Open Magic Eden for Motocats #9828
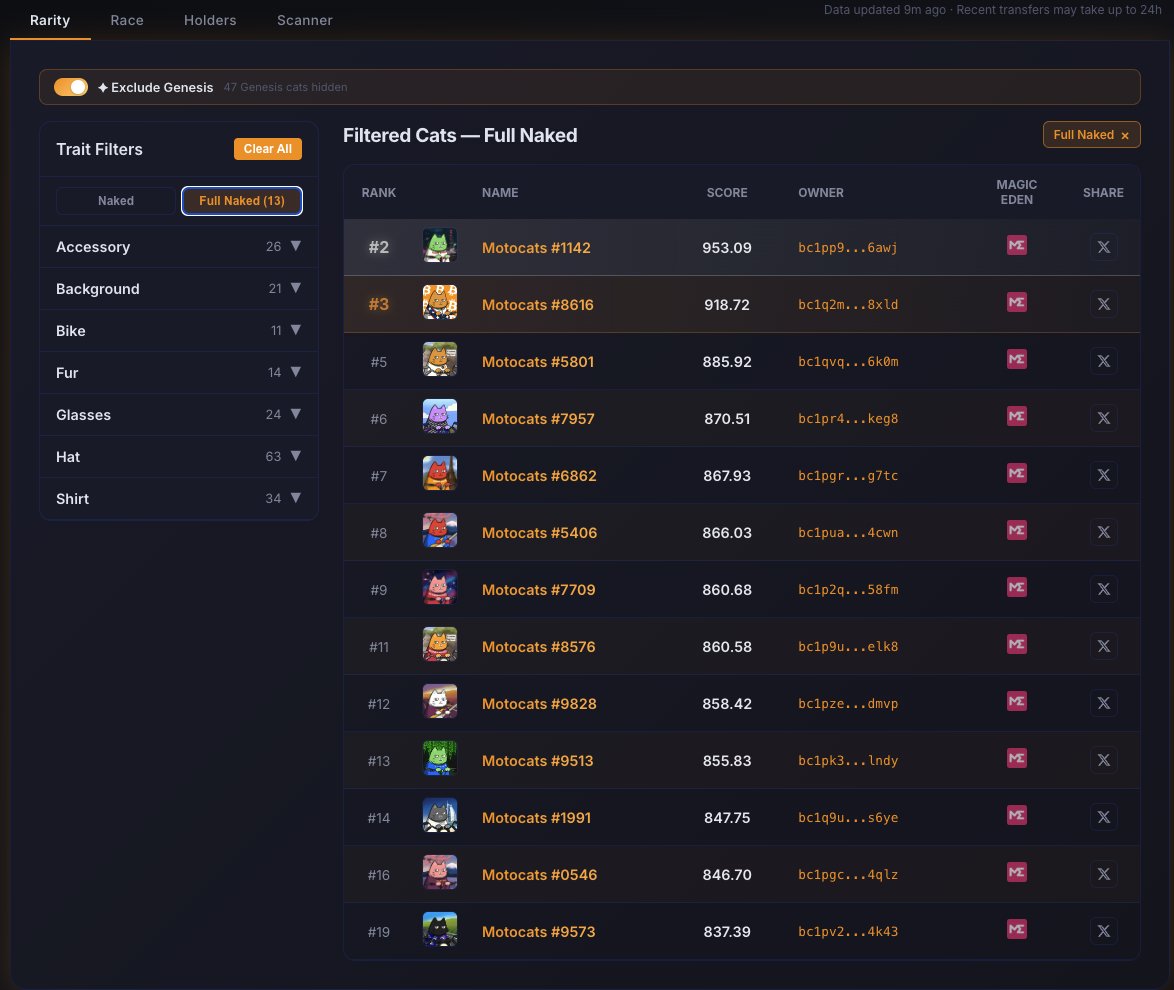The width and height of the screenshot is (1174, 990). 1016,701
